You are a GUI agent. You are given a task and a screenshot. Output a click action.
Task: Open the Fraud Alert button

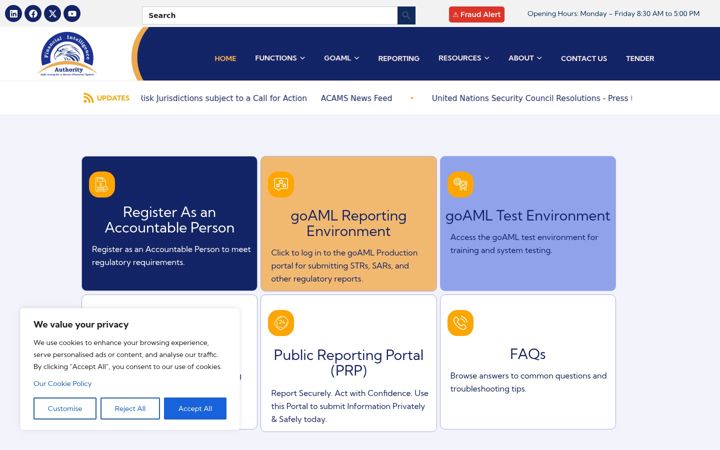[477, 15]
